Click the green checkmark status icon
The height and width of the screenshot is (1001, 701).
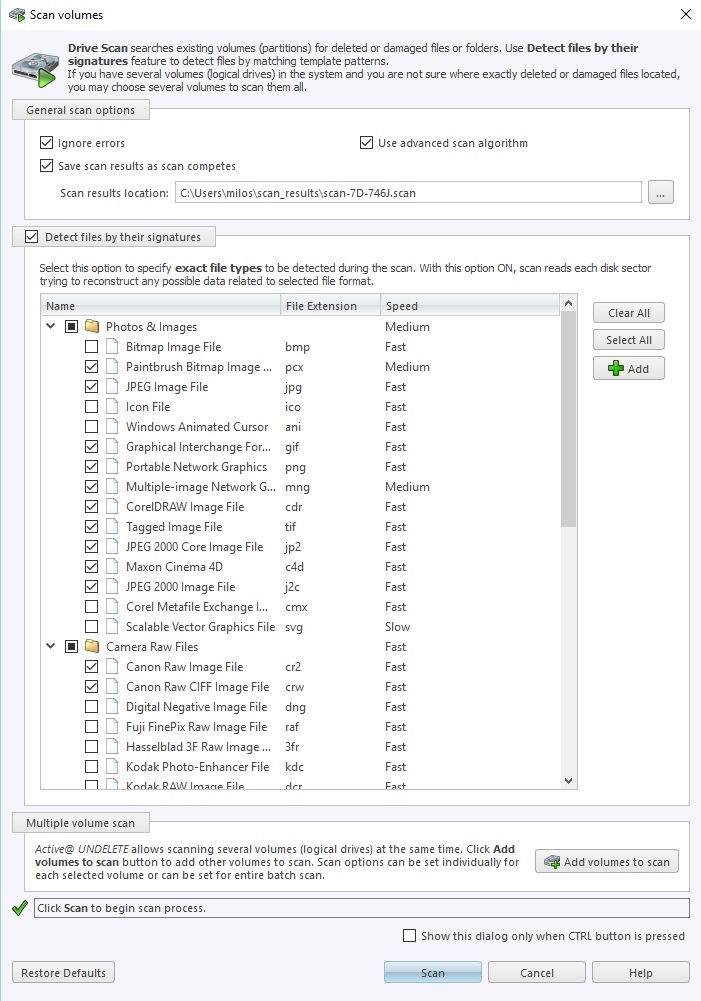pyautogui.click(x=20, y=908)
